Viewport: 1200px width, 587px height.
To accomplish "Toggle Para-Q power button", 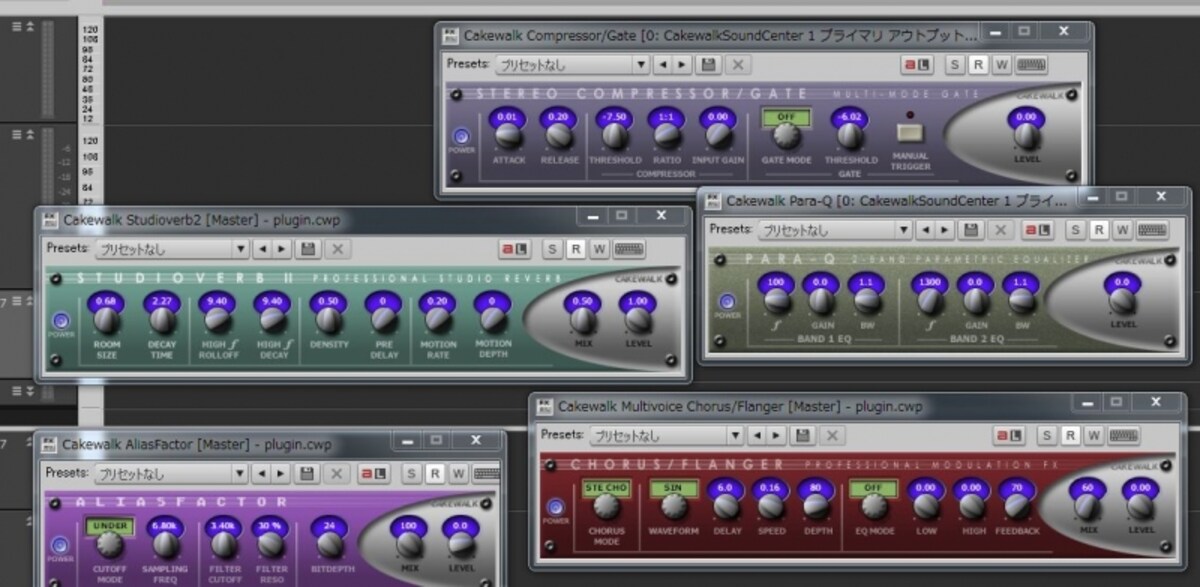I will (x=727, y=302).
